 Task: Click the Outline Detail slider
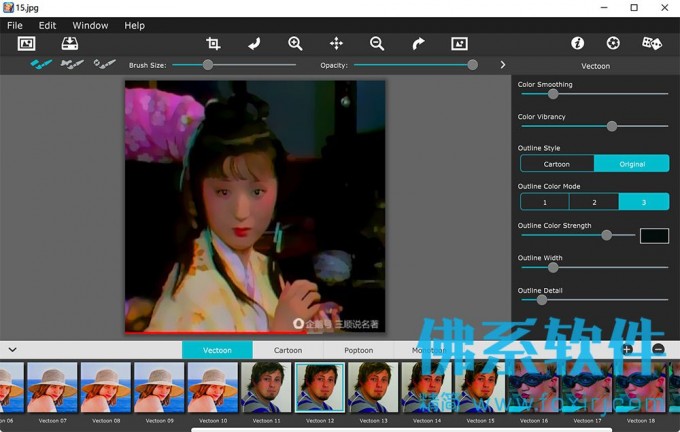(595, 300)
